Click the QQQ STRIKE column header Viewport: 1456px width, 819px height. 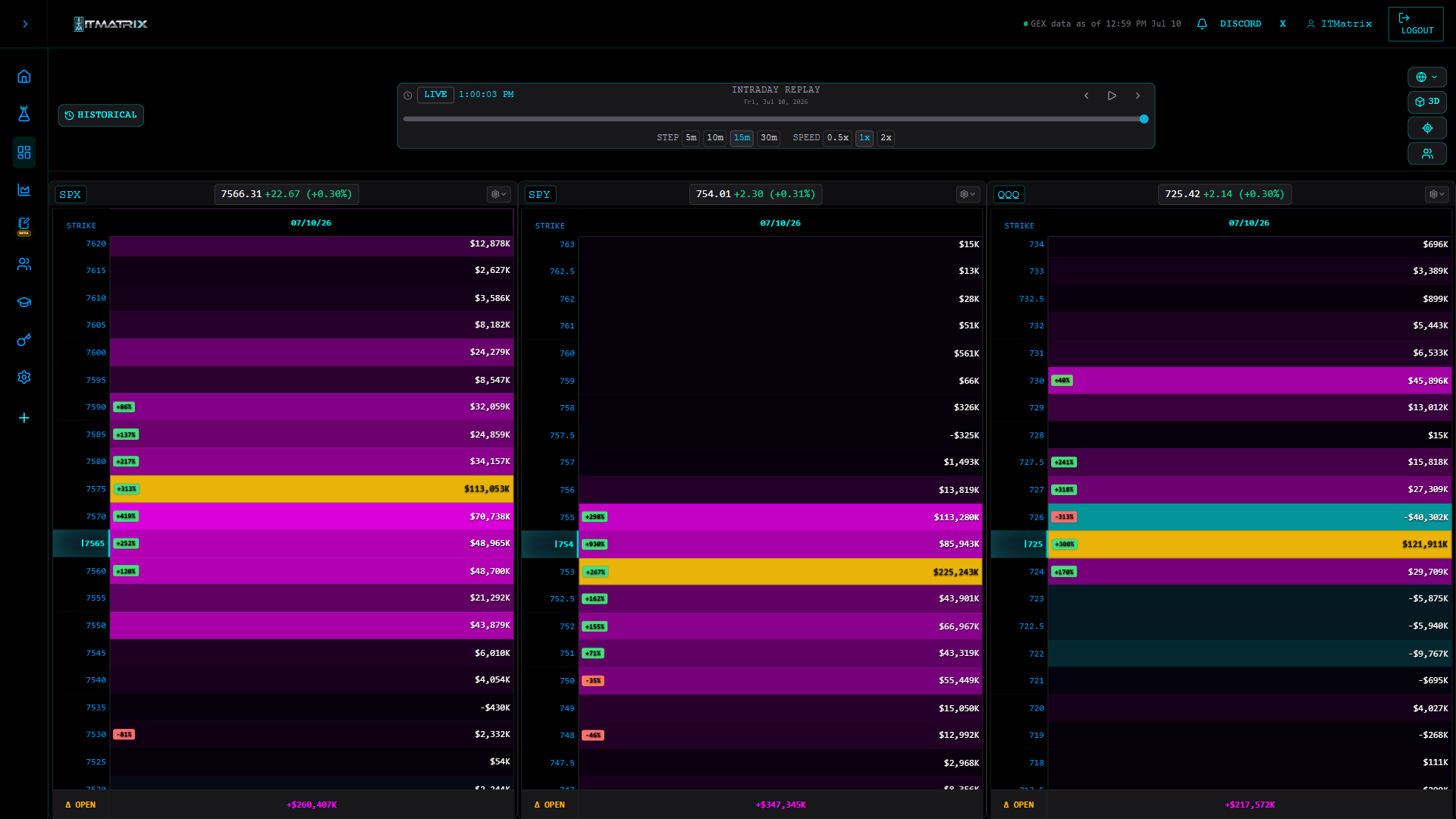(x=1019, y=226)
